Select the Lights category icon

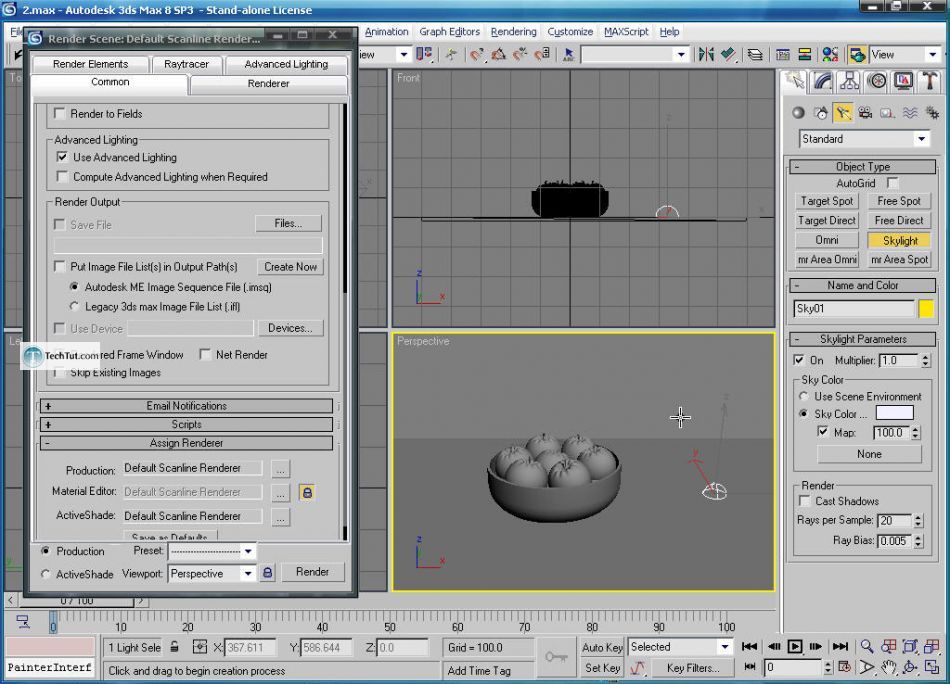(x=843, y=113)
